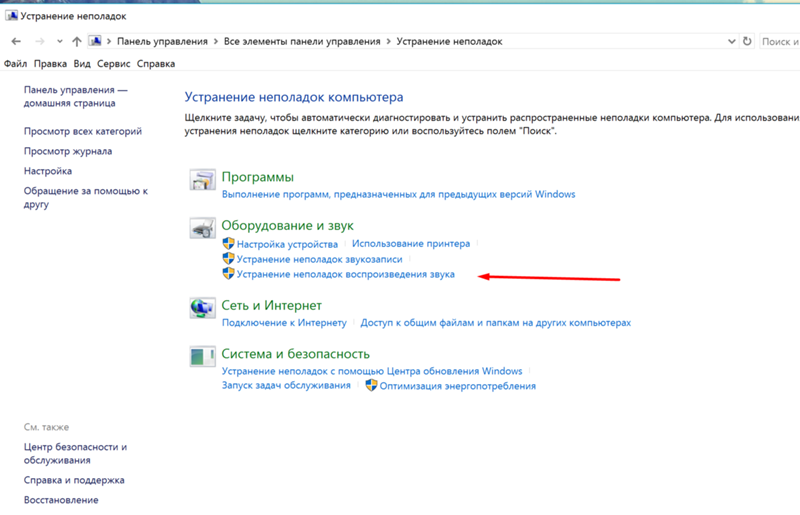This screenshot has width=800, height=515.
Task: Open Просмотр всех категорий
Action: [x=83, y=131]
